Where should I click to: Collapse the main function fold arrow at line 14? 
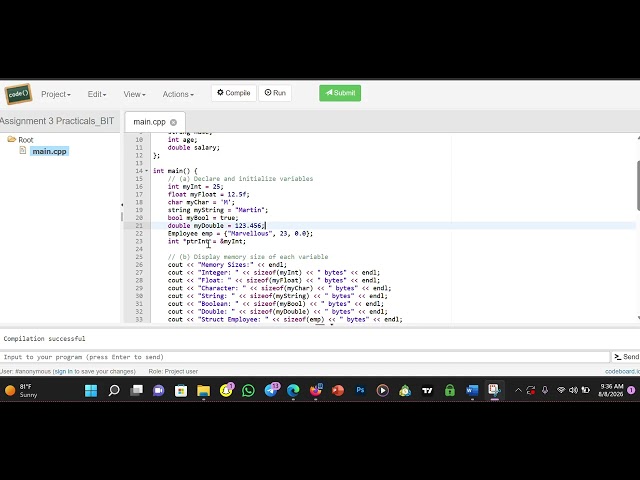click(x=147, y=171)
